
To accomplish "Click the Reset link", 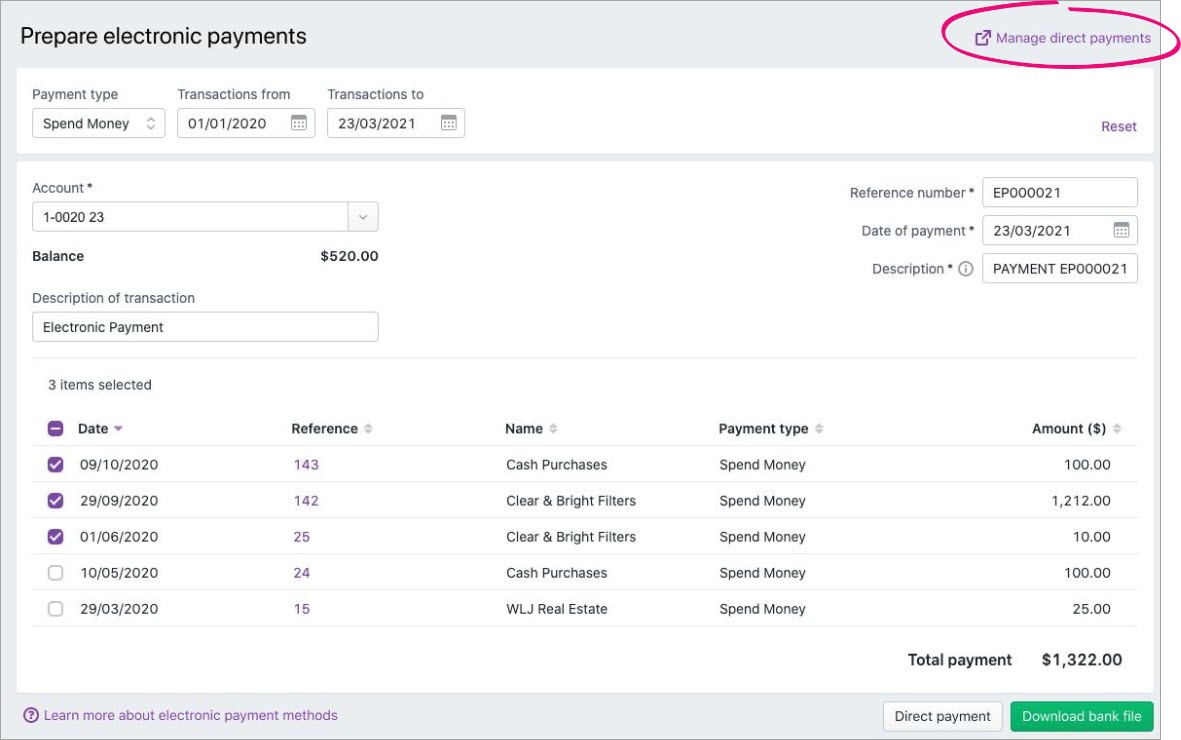I will tap(1117, 126).
